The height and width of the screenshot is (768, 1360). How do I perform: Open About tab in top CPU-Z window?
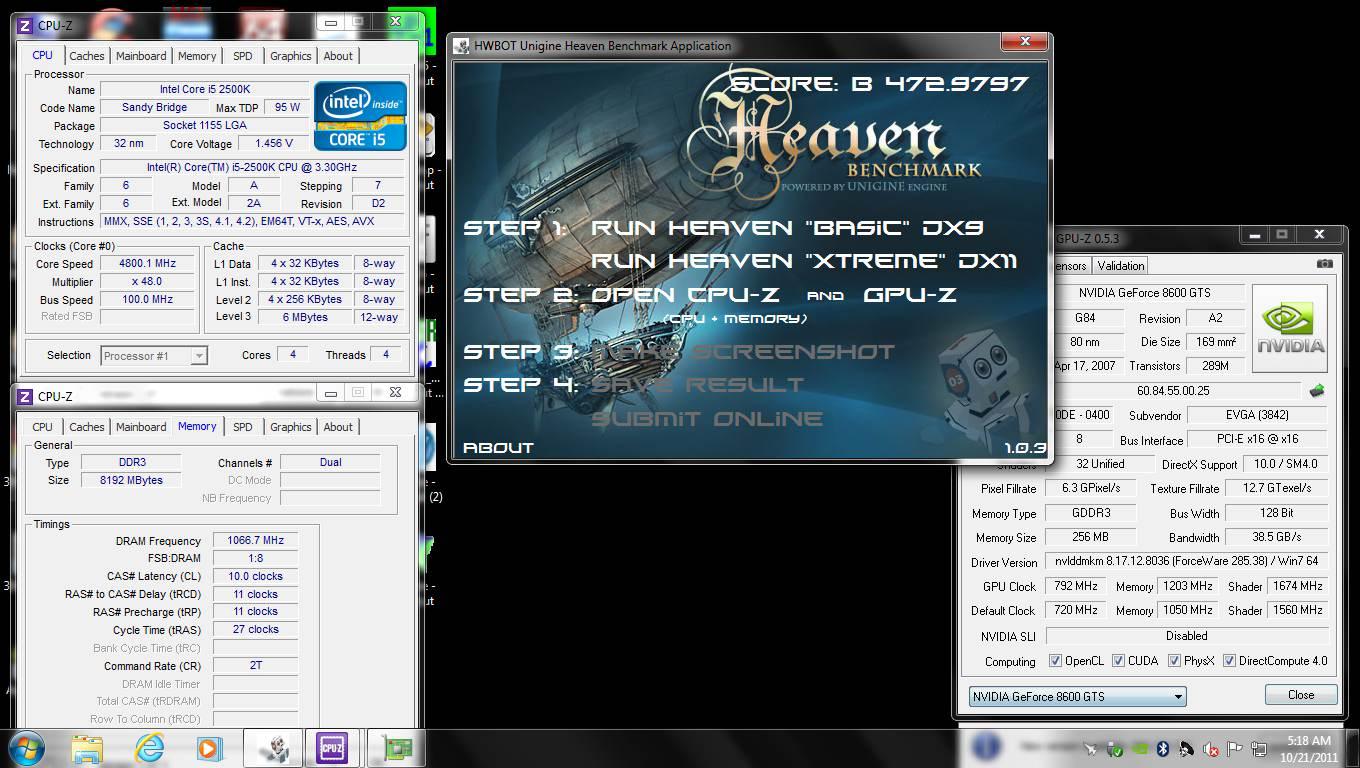[x=338, y=56]
